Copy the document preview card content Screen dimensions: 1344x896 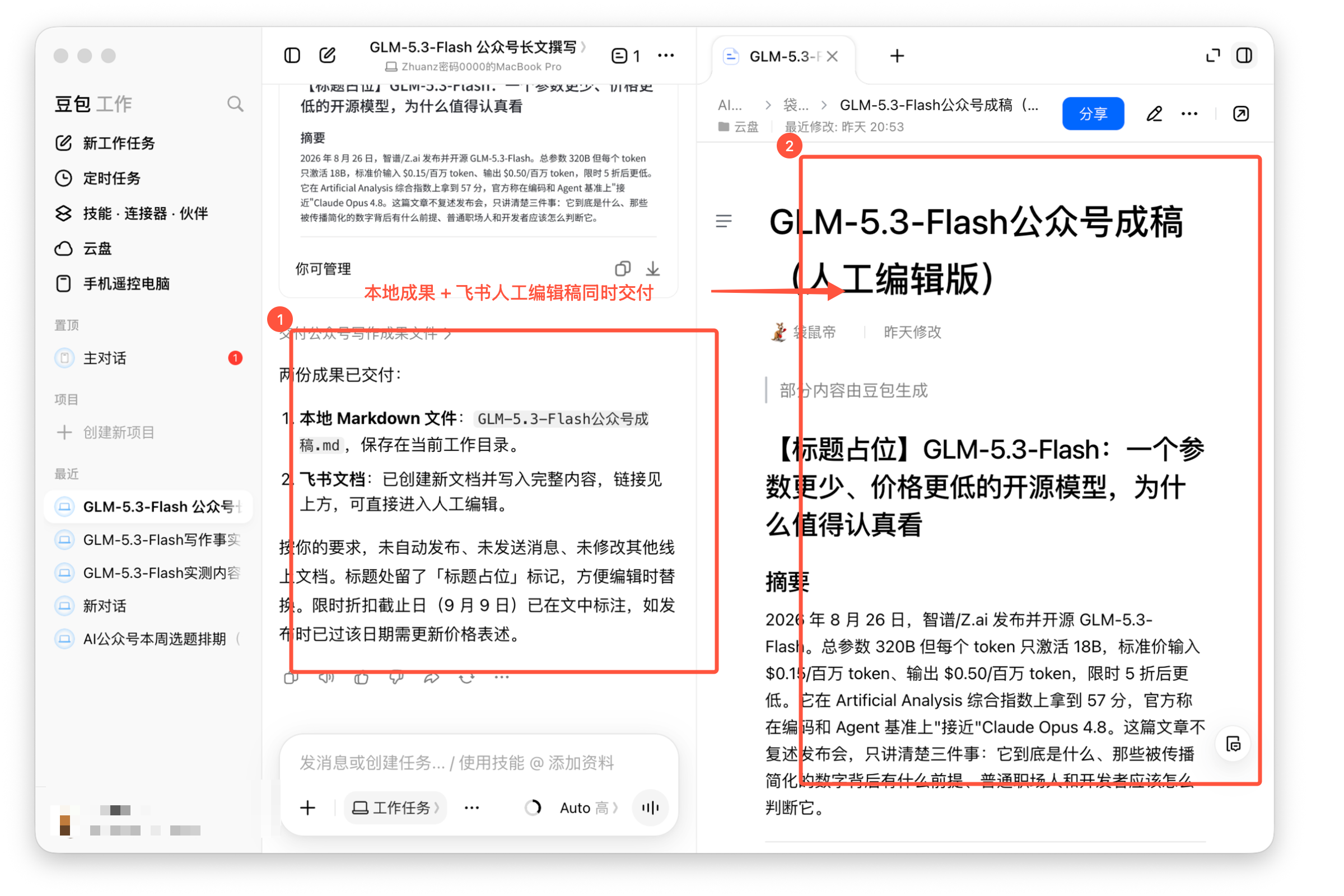(622, 268)
